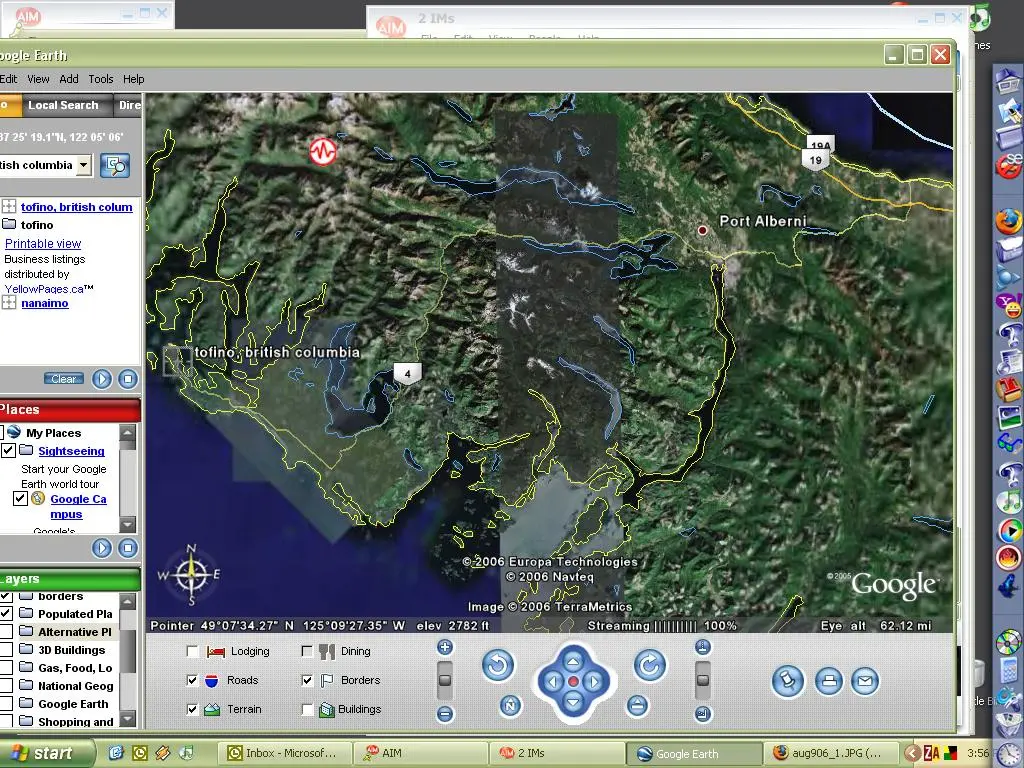Click the Port Alberni city marker

pos(702,230)
